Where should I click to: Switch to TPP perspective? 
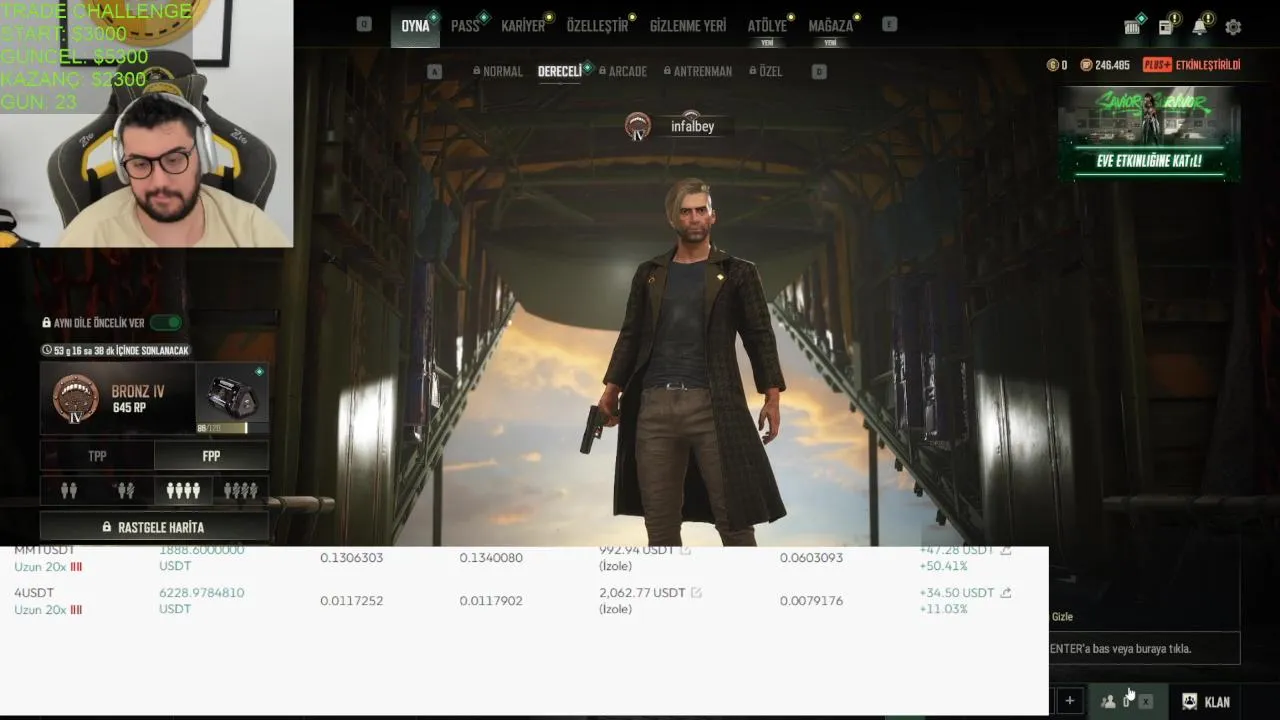97,456
